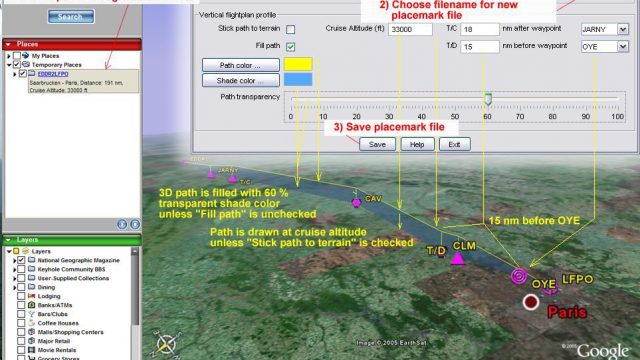Enable the Lodging layer checkbox
The image size is (640, 360).
pyautogui.click(x=21, y=296)
